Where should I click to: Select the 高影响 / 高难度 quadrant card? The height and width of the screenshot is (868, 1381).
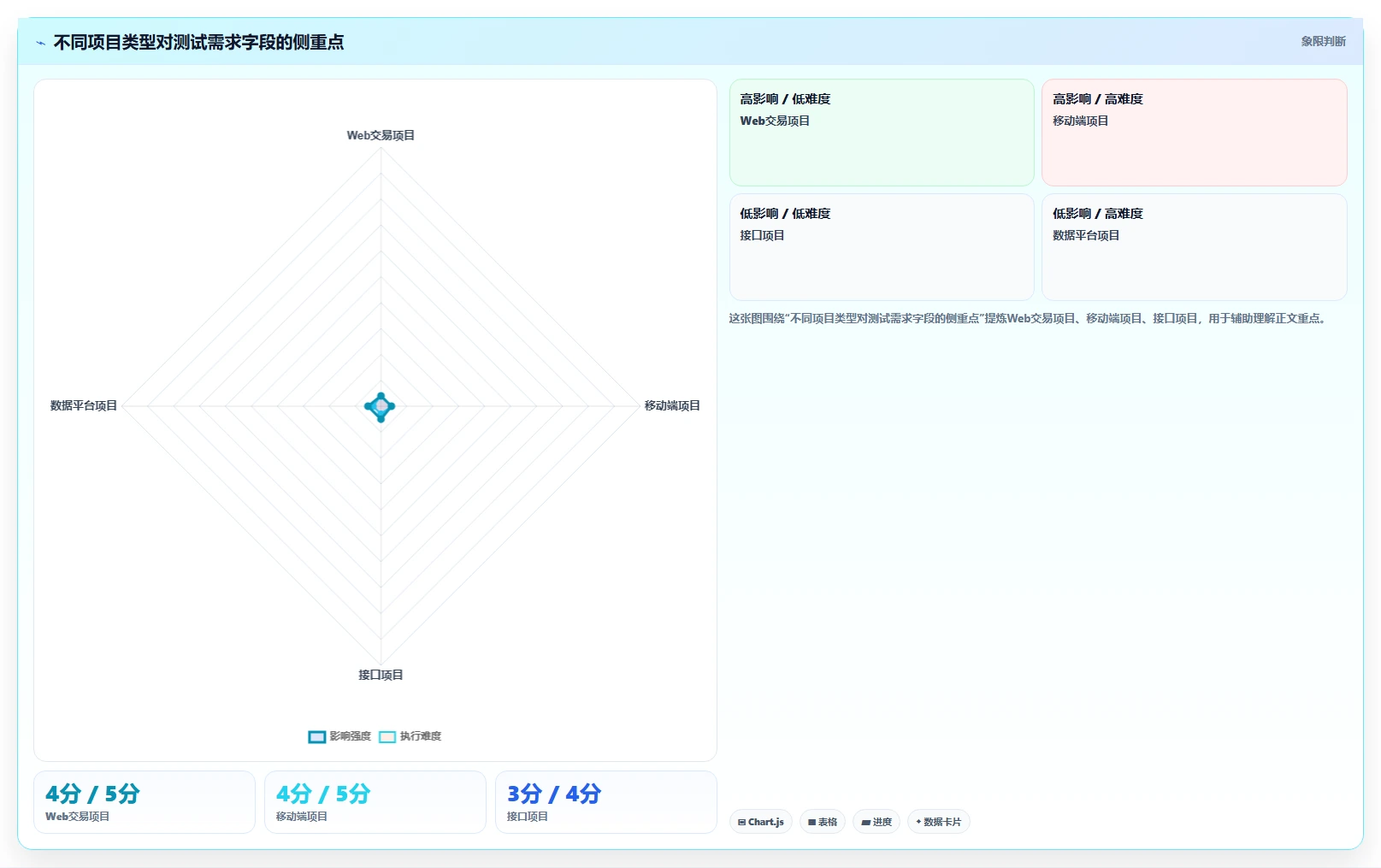point(1195,133)
